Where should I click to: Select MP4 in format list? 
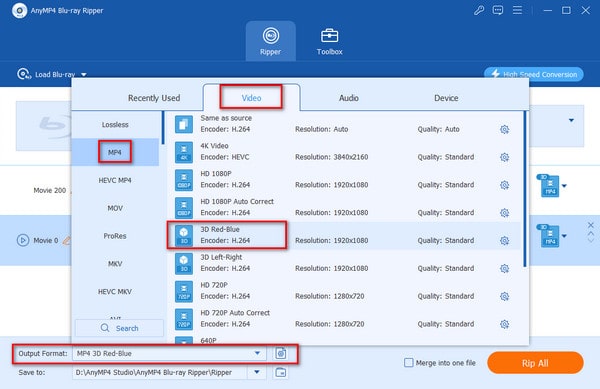(115, 152)
